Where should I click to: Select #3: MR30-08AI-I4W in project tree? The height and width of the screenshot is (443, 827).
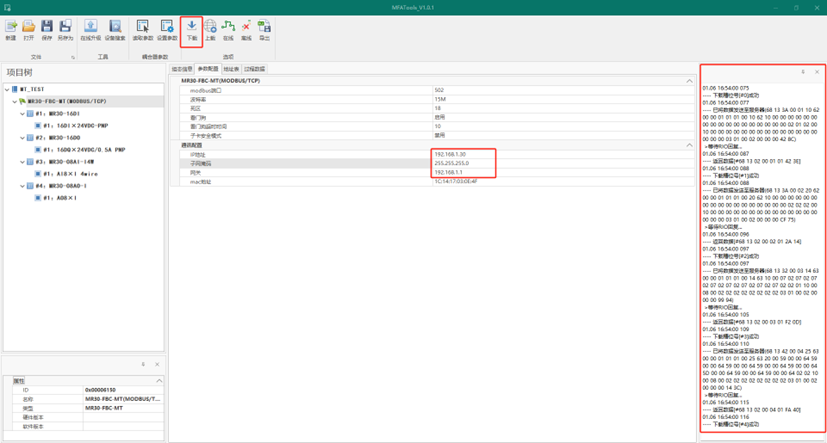[64, 162]
